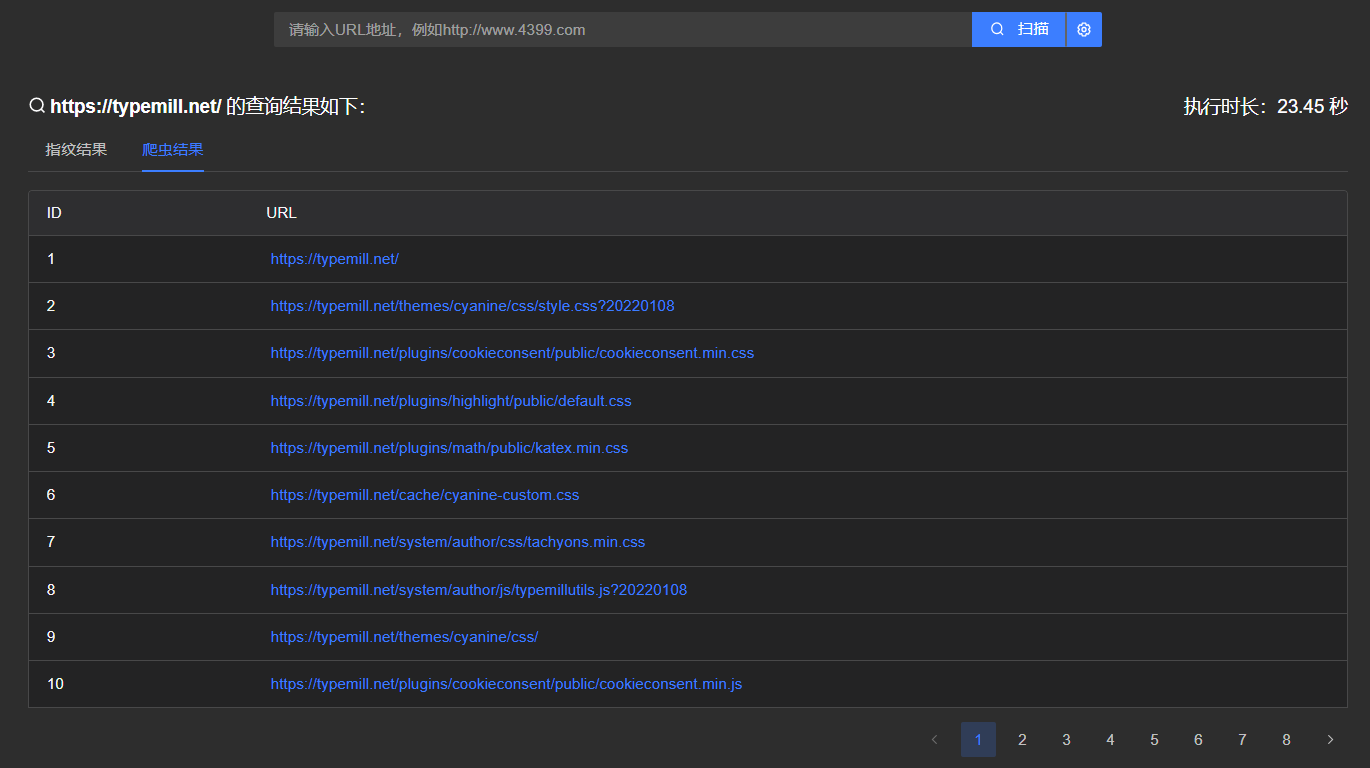
Task: Open the cyanine-custom.css link
Action: pos(425,495)
